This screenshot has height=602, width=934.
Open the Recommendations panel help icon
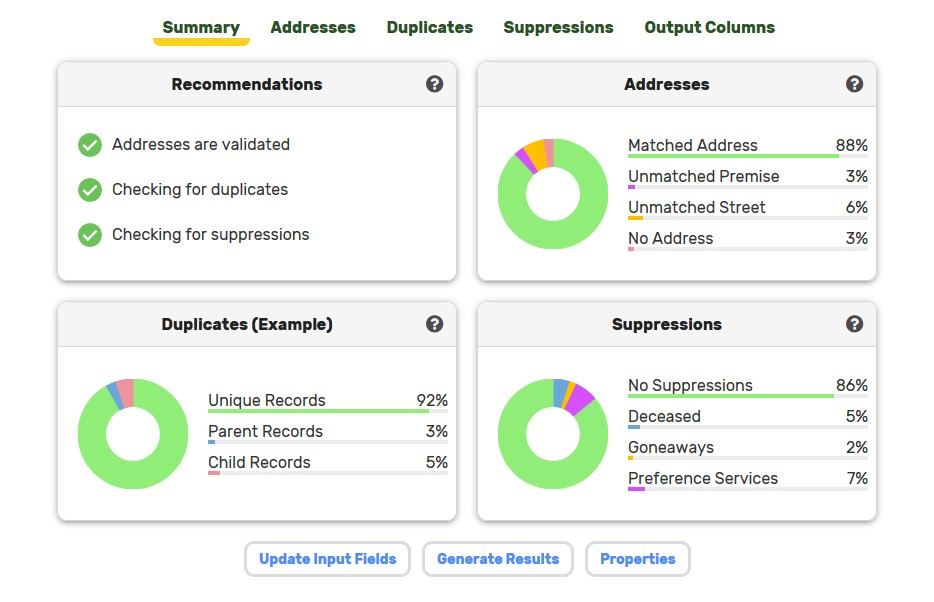tap(434, 84)
